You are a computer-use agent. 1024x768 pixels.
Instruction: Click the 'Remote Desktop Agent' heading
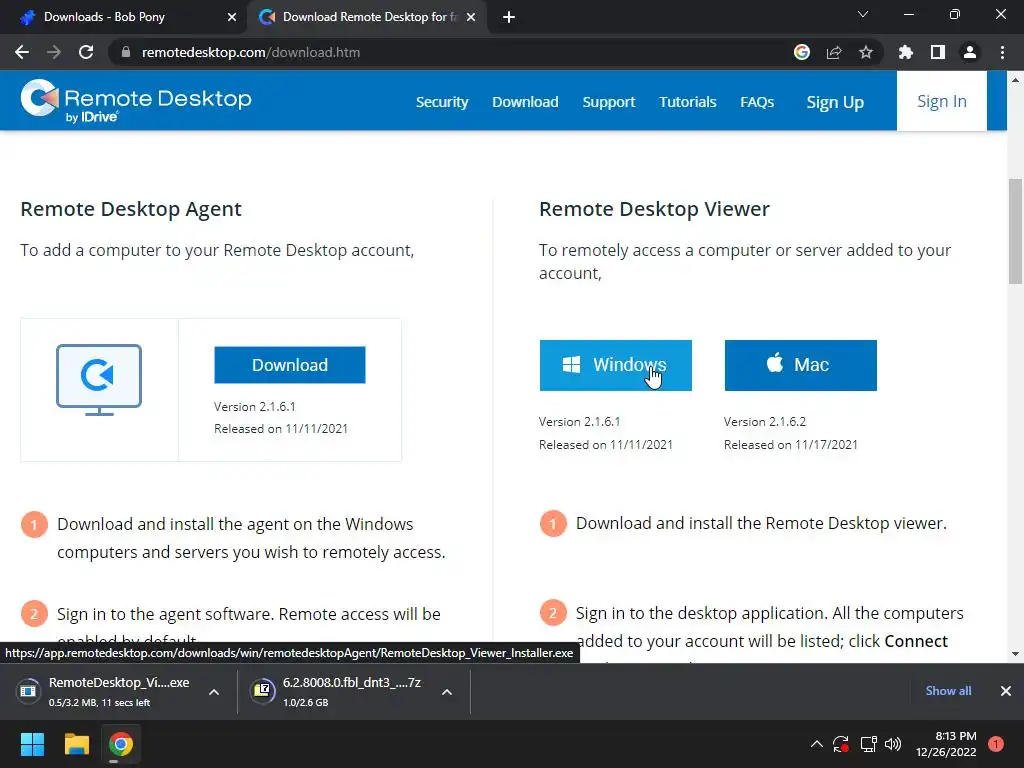[x=131, y=209]
